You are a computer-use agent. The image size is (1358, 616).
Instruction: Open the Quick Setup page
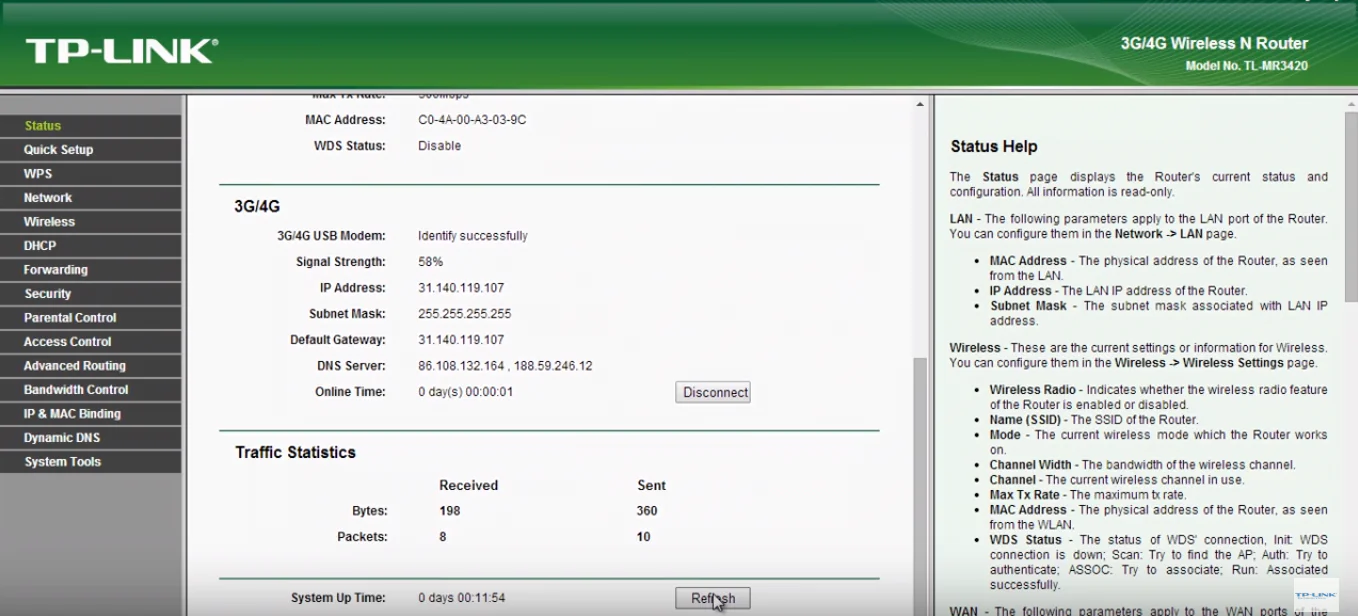pyautogui.click(x=57, y=149)
